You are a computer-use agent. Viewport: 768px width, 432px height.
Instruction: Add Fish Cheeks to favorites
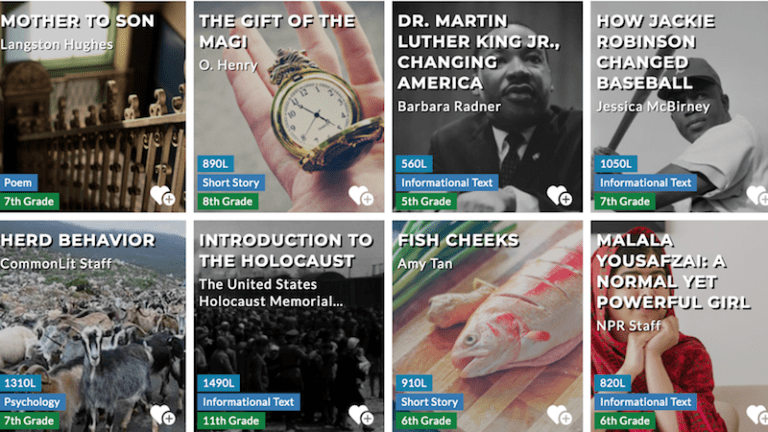click(x=559, y=415)
